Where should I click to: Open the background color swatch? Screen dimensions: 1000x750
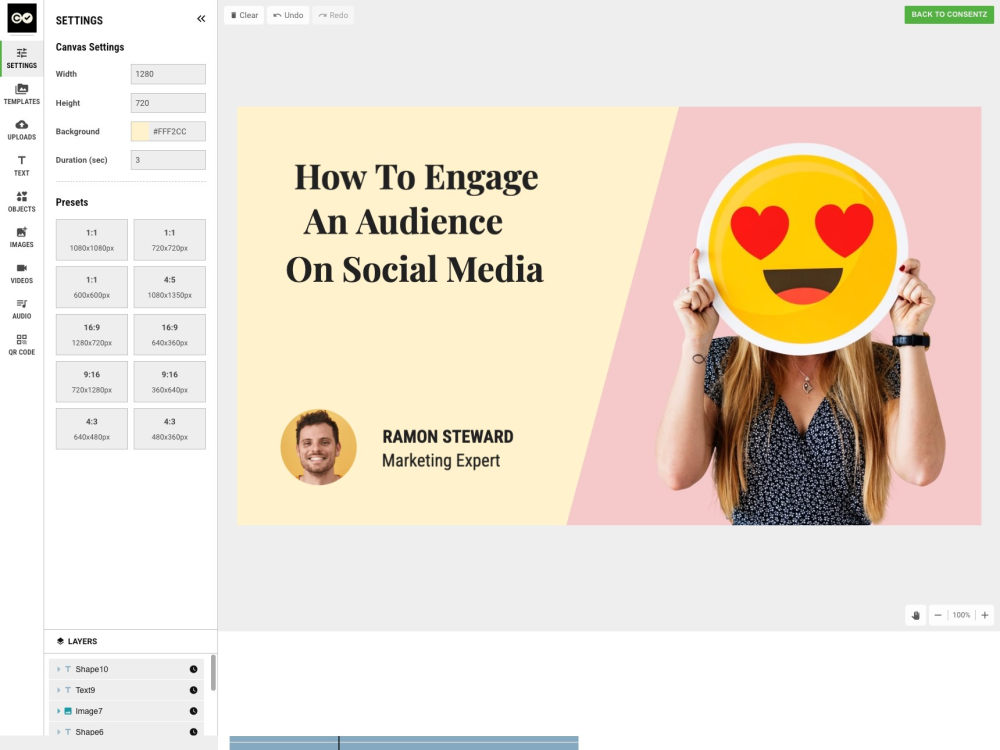point(140,131)
